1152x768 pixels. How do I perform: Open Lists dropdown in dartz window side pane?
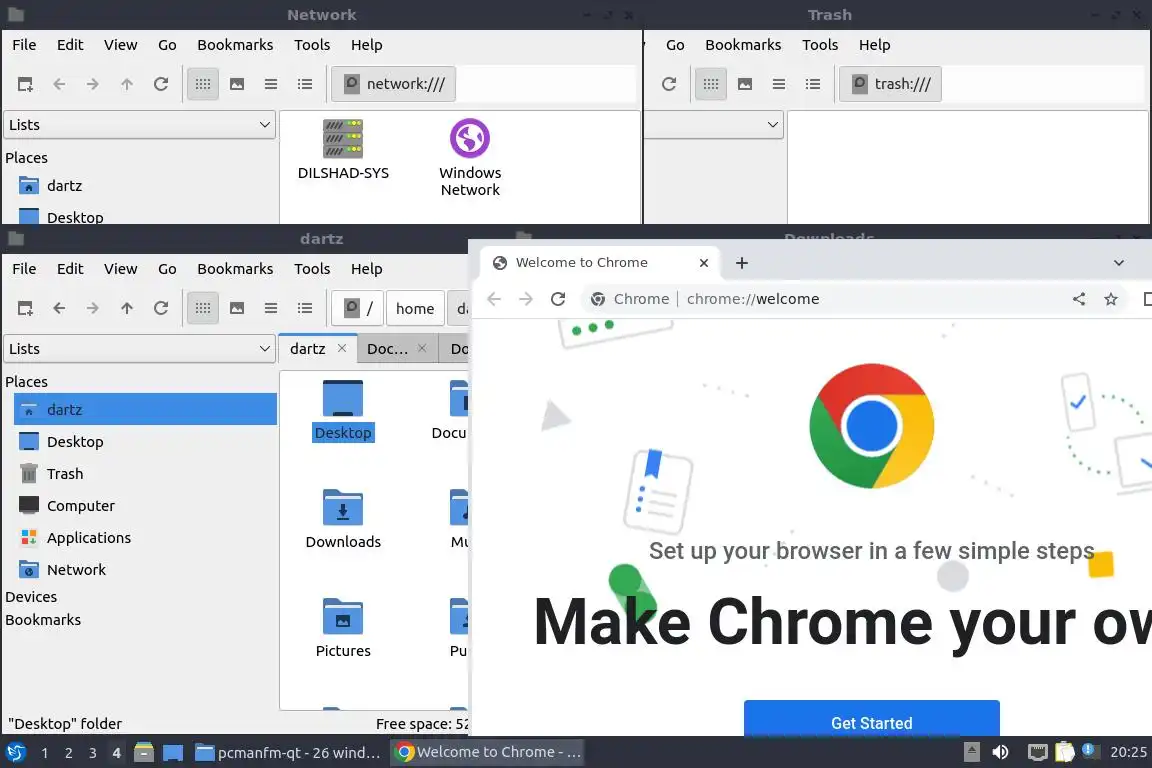click(140, 349)
